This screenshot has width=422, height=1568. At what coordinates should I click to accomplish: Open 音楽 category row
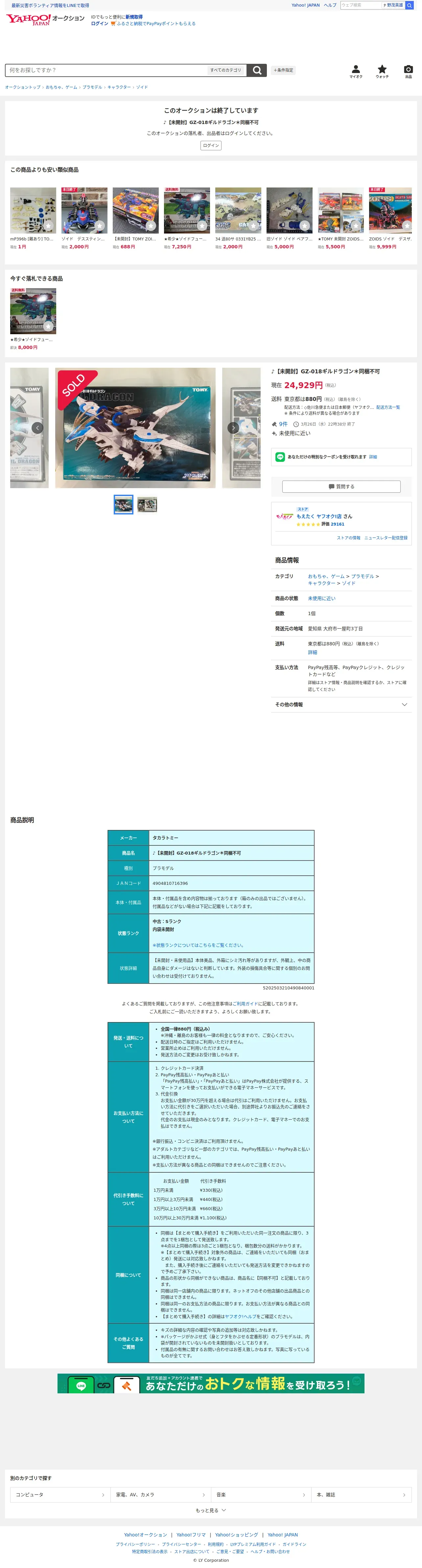pyautogui.click(x=261, y=1495)
